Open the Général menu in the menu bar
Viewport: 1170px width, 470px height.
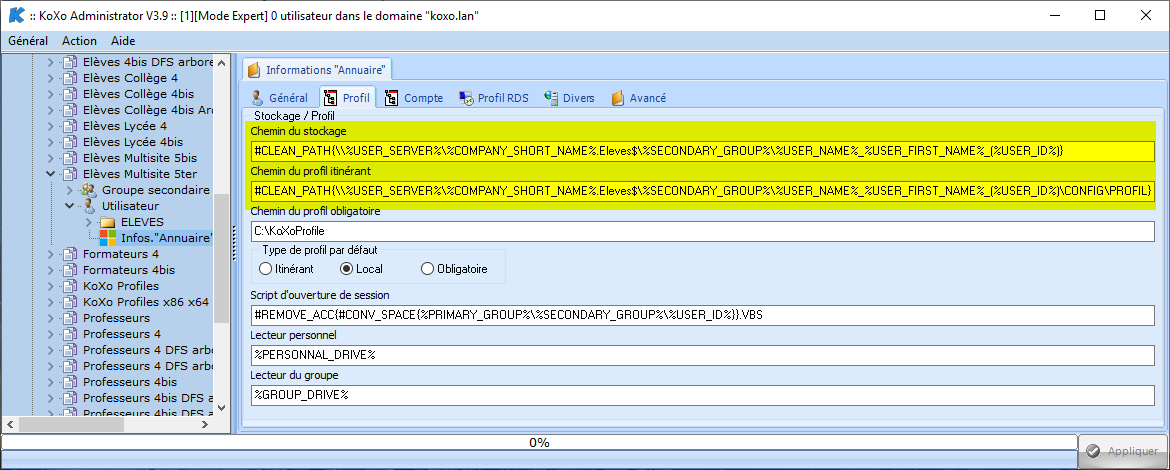pyautogui.click(x=28, y=41)
